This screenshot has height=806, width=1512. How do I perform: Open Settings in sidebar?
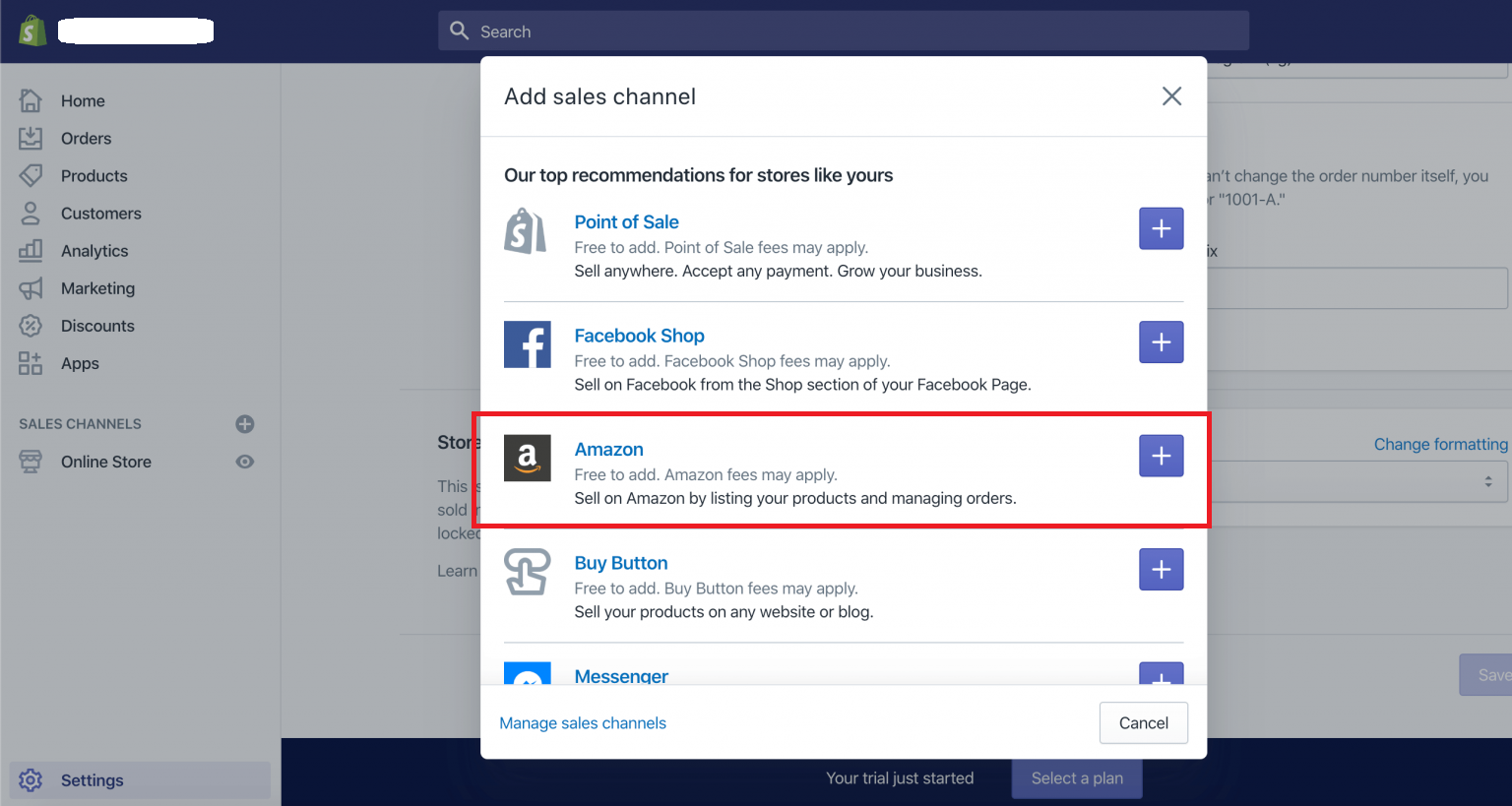tap(92, 780)
